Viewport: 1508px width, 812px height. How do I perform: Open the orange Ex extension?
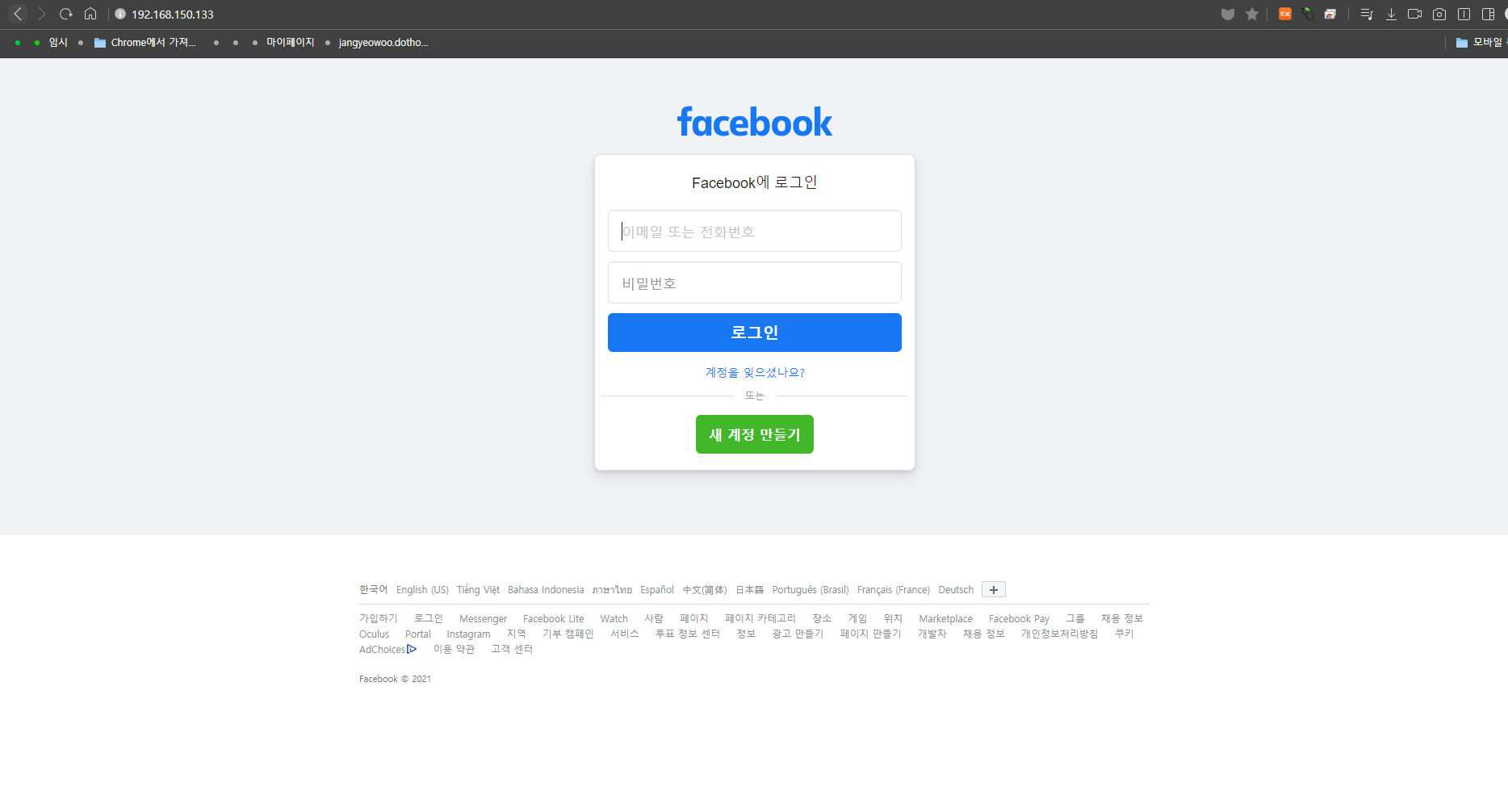[1285, 14]
